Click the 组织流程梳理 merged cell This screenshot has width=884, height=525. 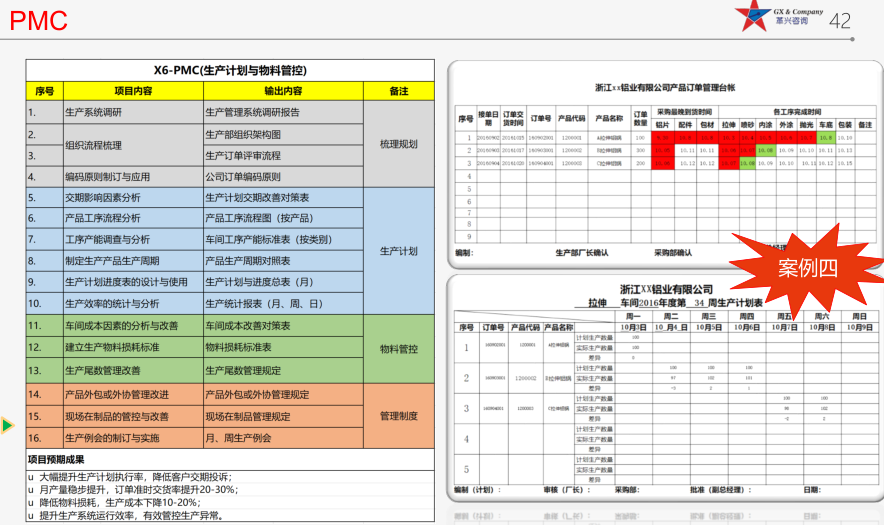pos(133,145)
